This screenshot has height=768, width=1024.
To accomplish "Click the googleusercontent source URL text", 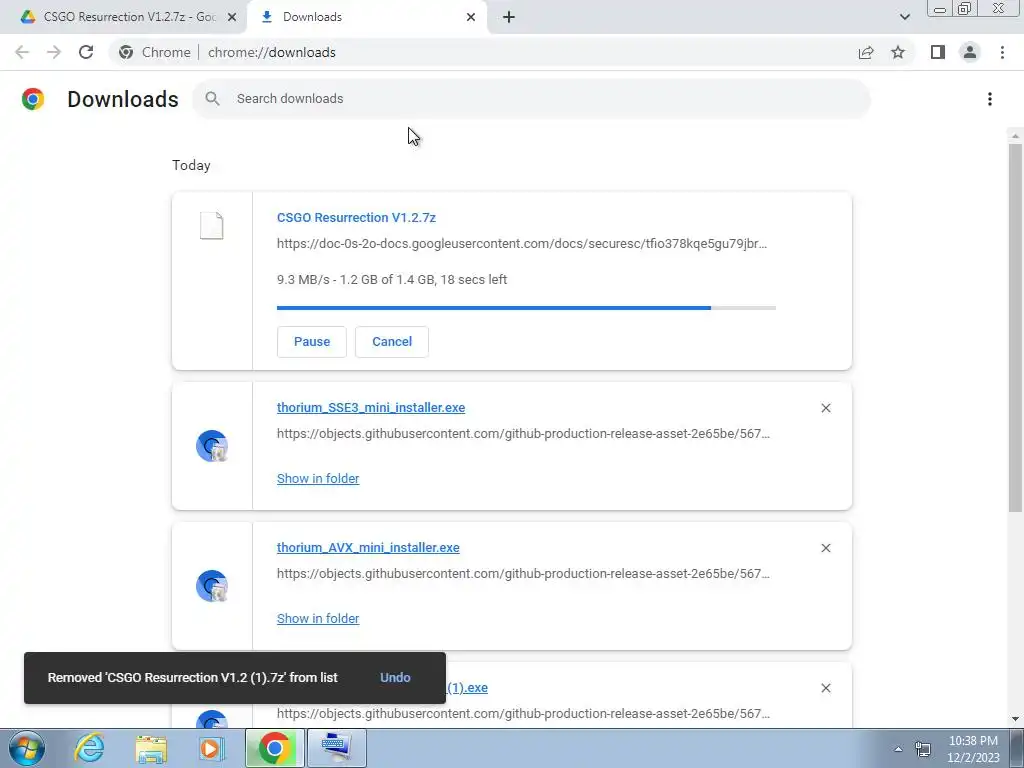I will [522, 244].
